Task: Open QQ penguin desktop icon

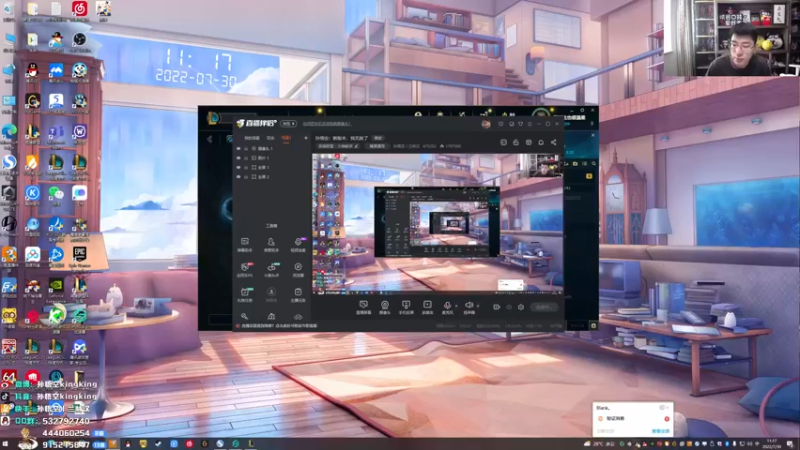Action: pos(32,72)
